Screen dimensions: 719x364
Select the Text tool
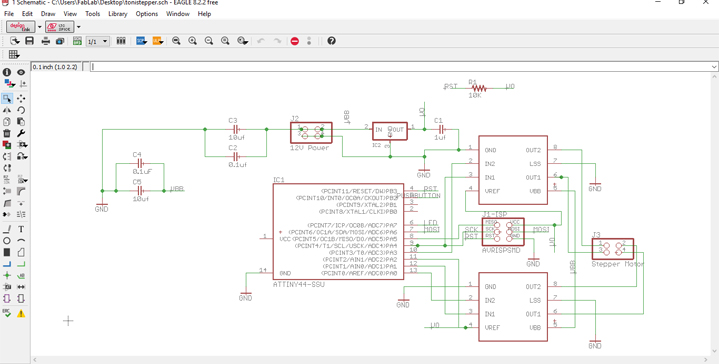tap(21, 229)
